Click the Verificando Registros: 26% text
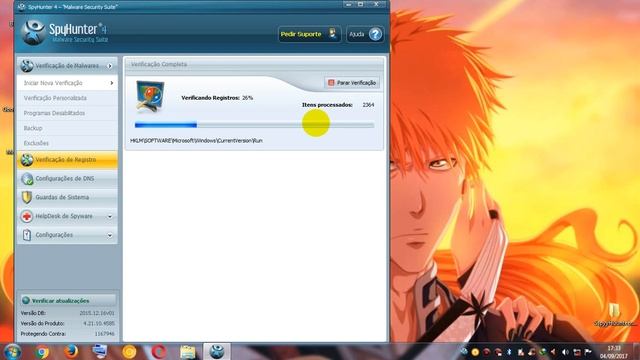This screenshot has height=360, width=640. 217,98
